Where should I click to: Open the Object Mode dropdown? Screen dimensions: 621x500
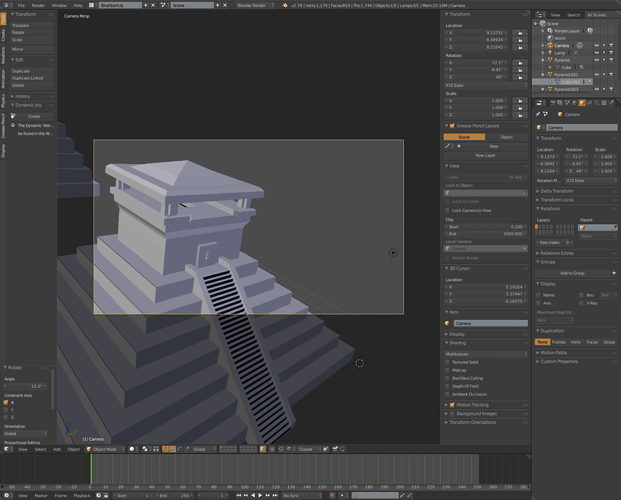pyautogui.click(x=105, y=449)
